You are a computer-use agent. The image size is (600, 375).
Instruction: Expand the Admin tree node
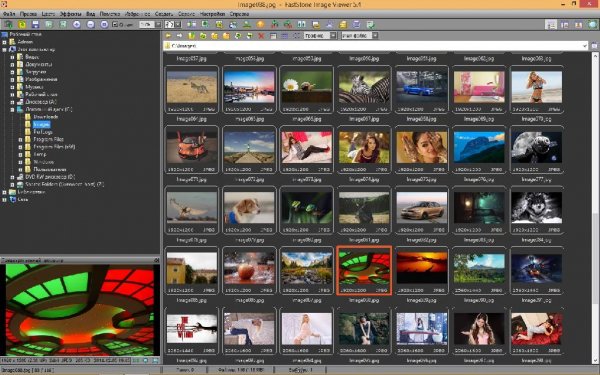click(5, 42)
